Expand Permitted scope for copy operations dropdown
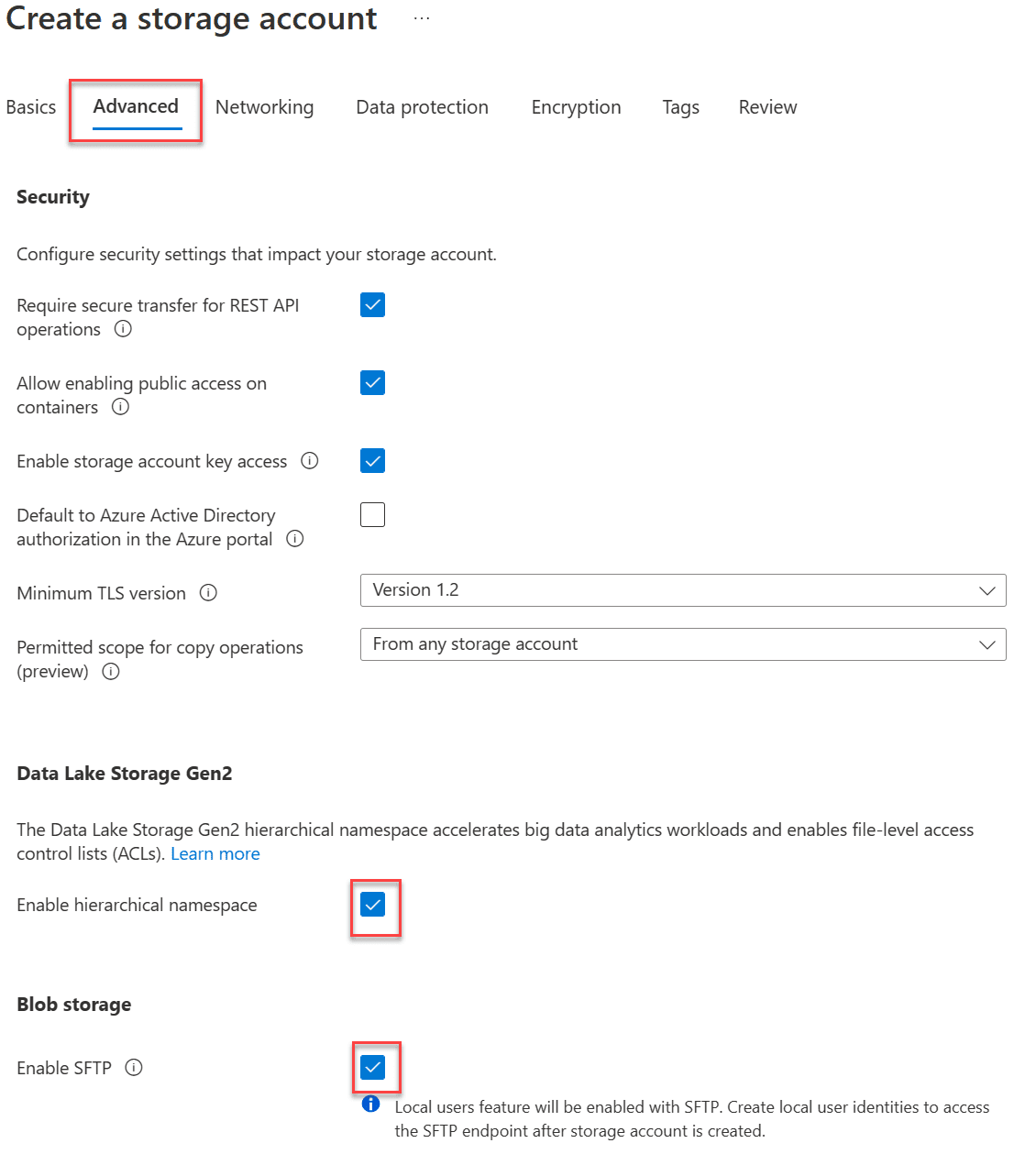 tap(683, 644)
